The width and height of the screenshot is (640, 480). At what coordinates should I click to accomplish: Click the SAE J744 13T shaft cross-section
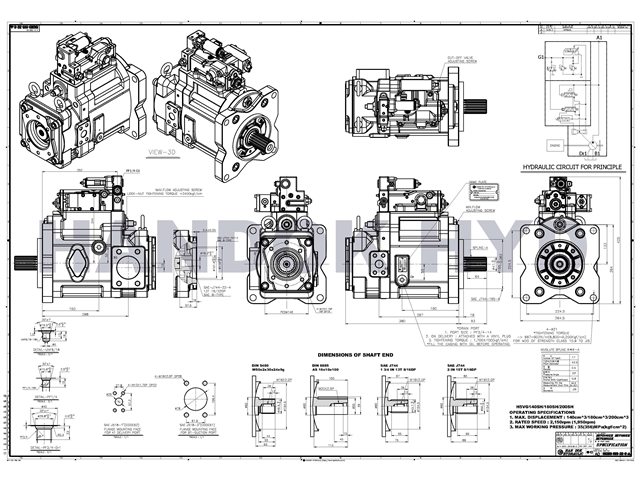(x=399, y=408)
